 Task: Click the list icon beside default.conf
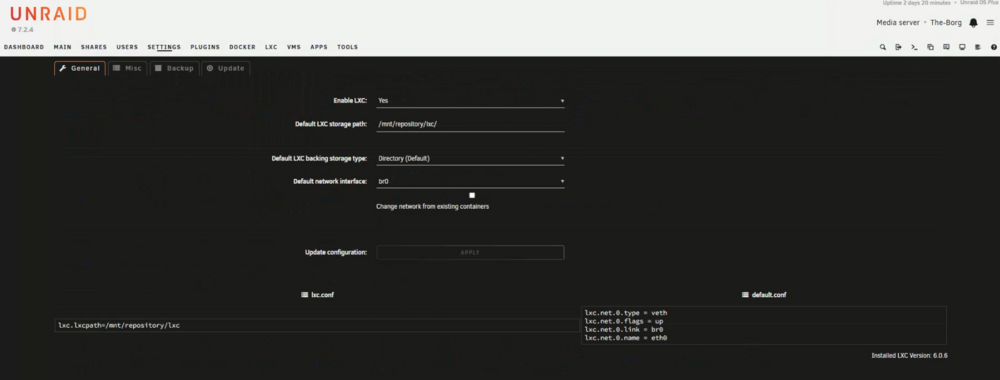tap(745, 295)
